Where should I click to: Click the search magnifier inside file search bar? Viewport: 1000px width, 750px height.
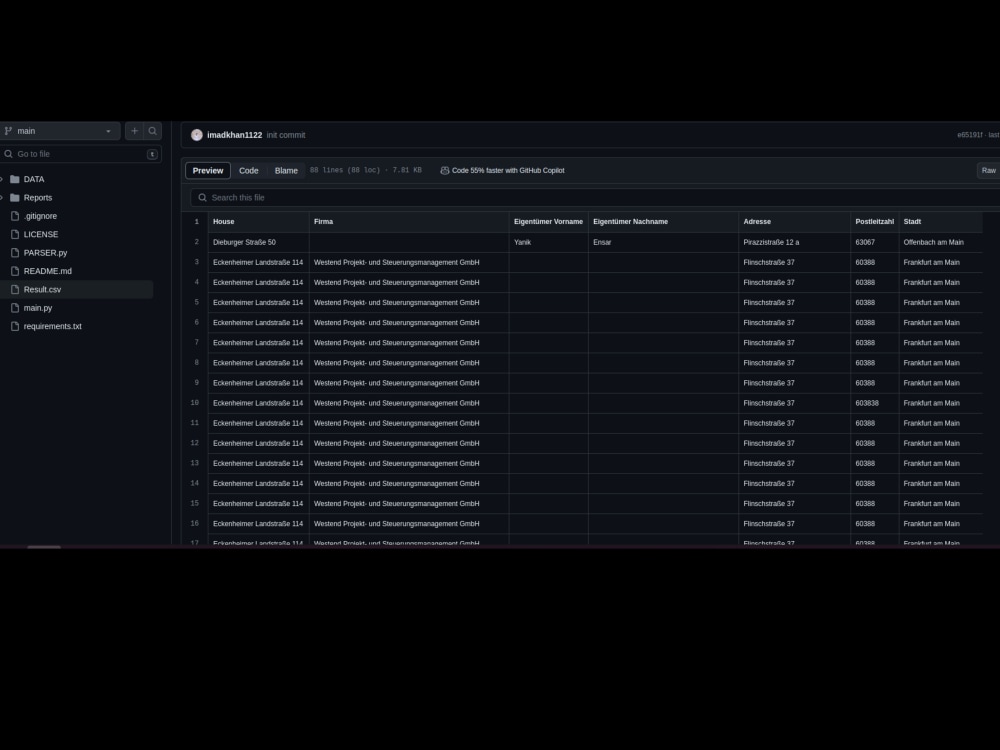tap(203, 197)
